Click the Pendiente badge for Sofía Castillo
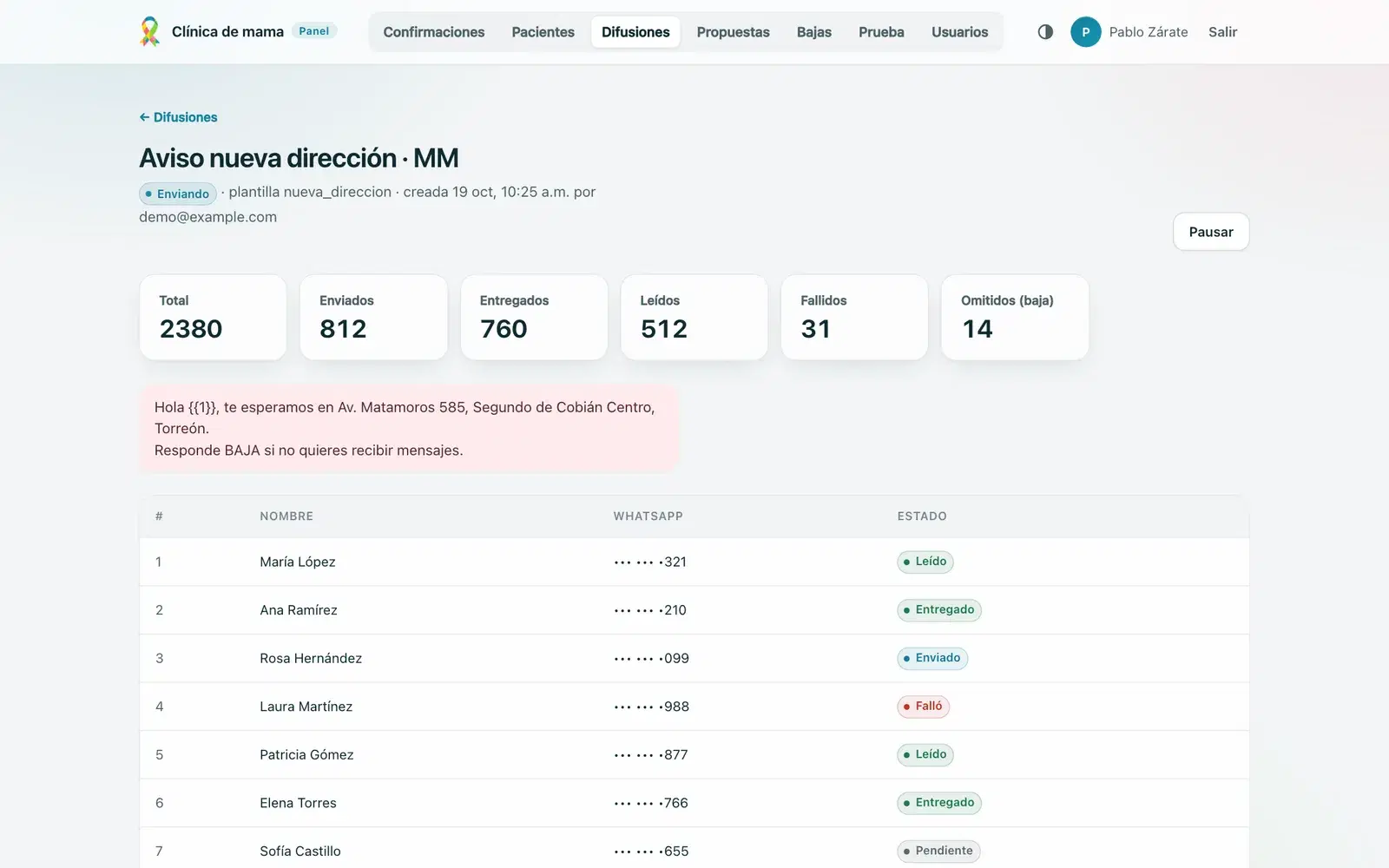This screenshot has width=1389, height=868. click(x=938, y=851)
